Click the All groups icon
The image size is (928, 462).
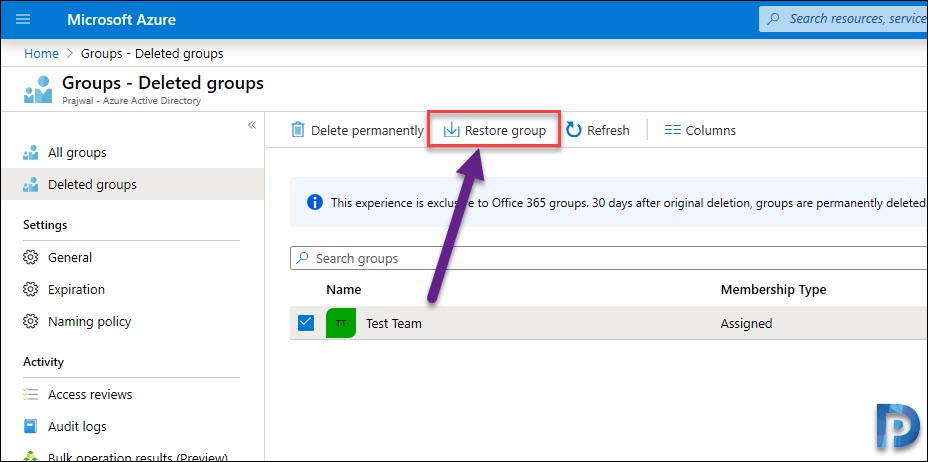coord(30,153)
